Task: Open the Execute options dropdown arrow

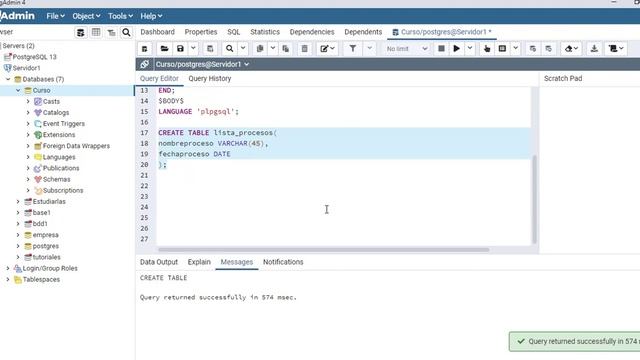Action: [470, 49]
